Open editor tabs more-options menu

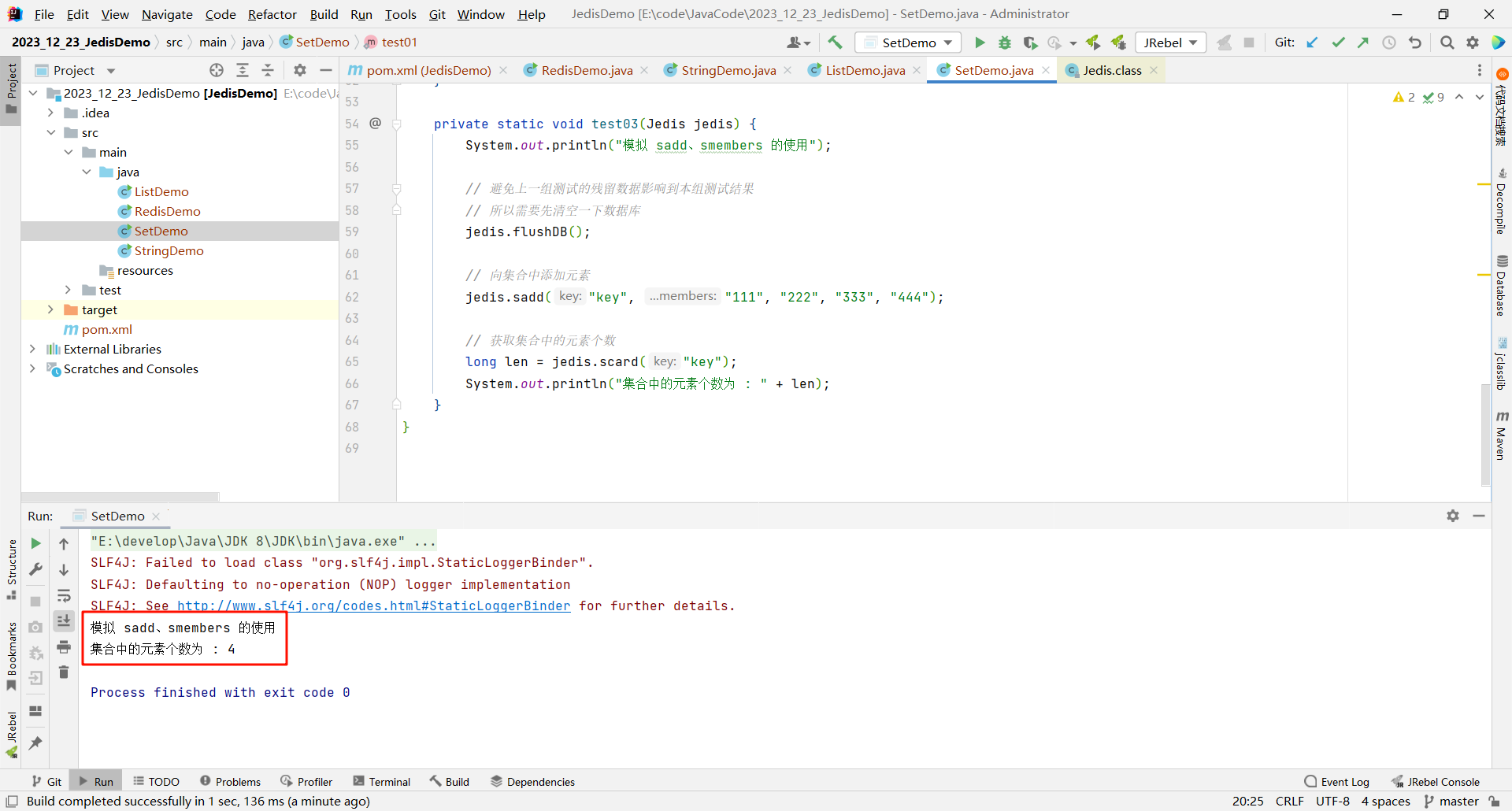(x=1479, y=70)
